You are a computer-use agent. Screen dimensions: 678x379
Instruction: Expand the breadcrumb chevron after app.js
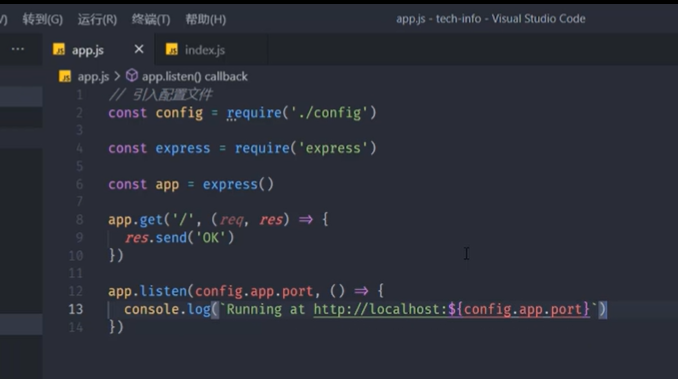click(x=117, y=76)
